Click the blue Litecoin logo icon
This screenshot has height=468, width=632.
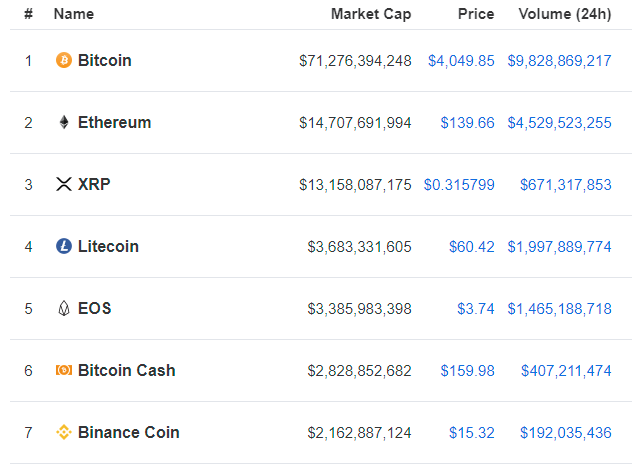click(64, 246)
